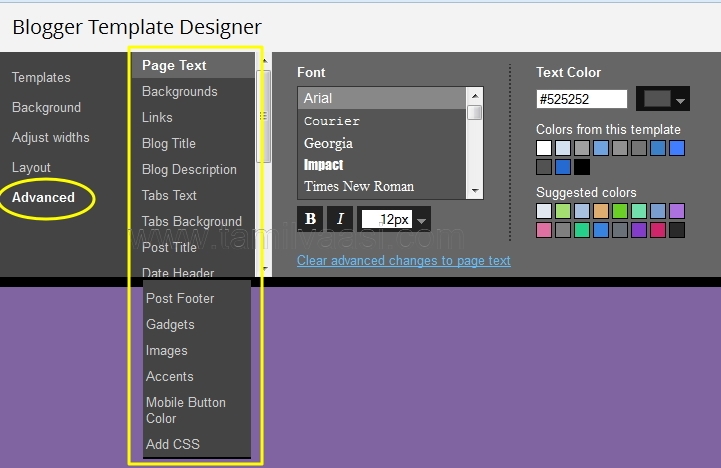Click the #525252 text color hex field
Screen dimensions: 721x468
tap(582, 99)
